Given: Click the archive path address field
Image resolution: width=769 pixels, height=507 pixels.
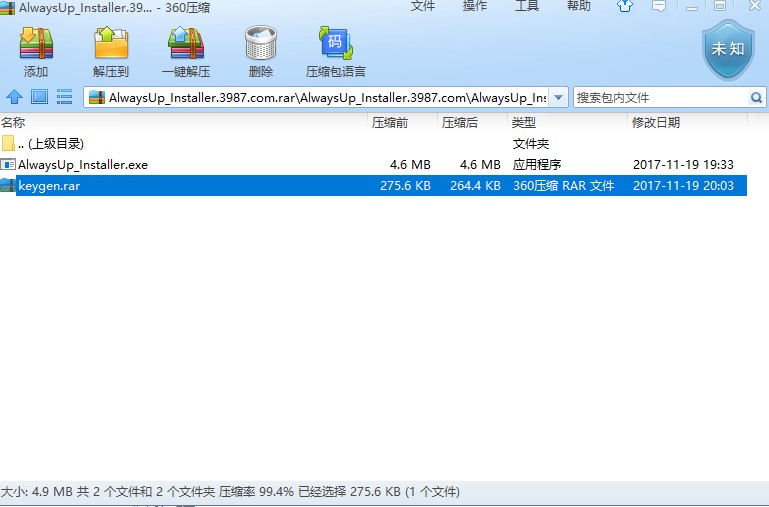Looking at the screenshot, I should pyautogui.click(x=327, y=98).
